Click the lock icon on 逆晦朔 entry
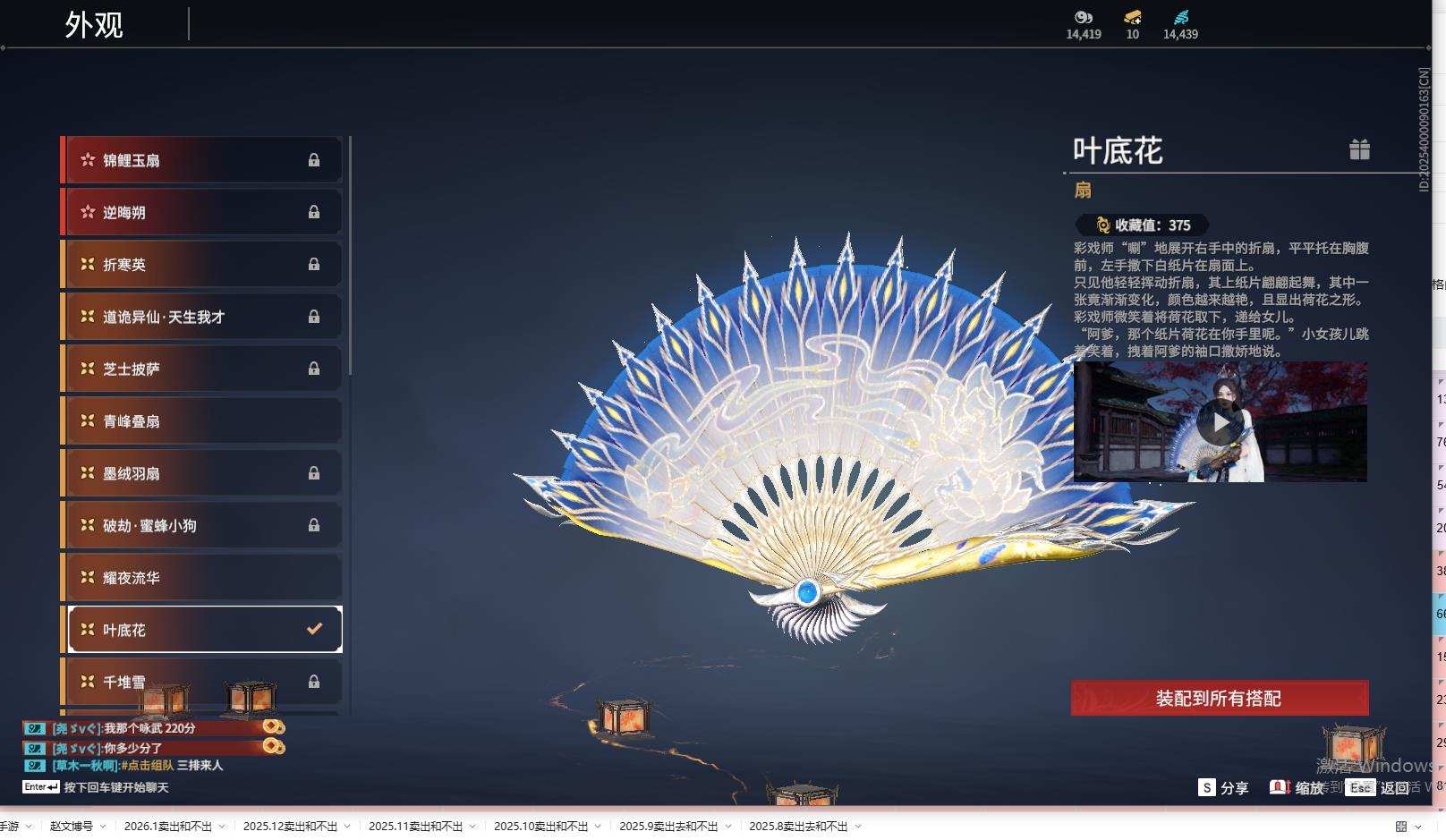The height and width of the screenshot is (840, 1446). pos(313,212)
